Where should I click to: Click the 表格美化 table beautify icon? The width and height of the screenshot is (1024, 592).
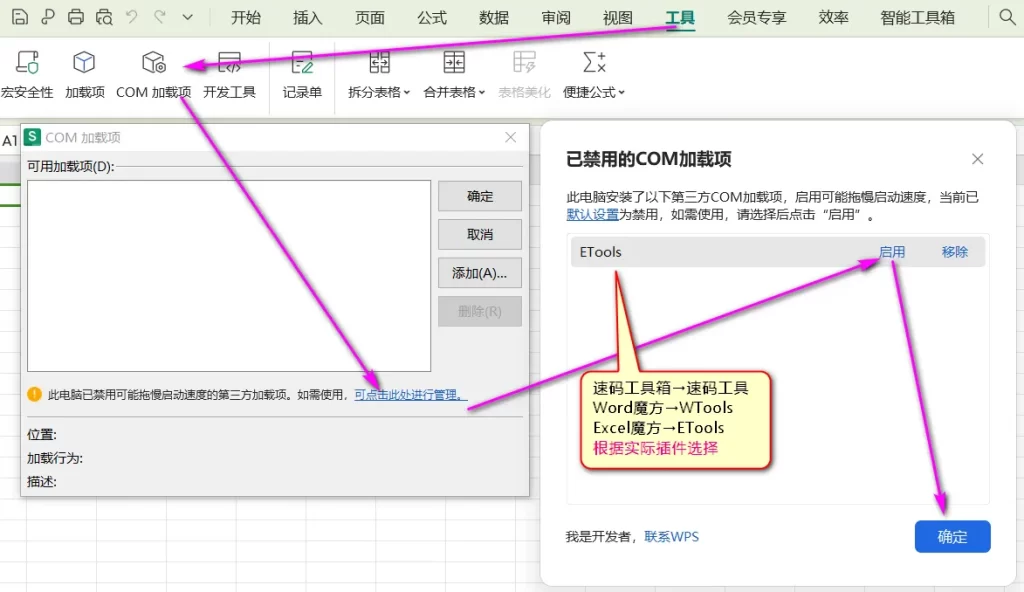coord(524,63)
